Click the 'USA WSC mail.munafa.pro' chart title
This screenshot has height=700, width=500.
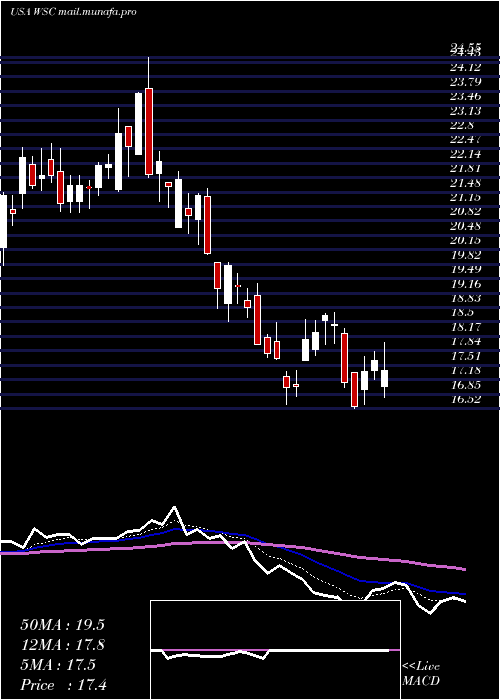[x=73, y=12]
